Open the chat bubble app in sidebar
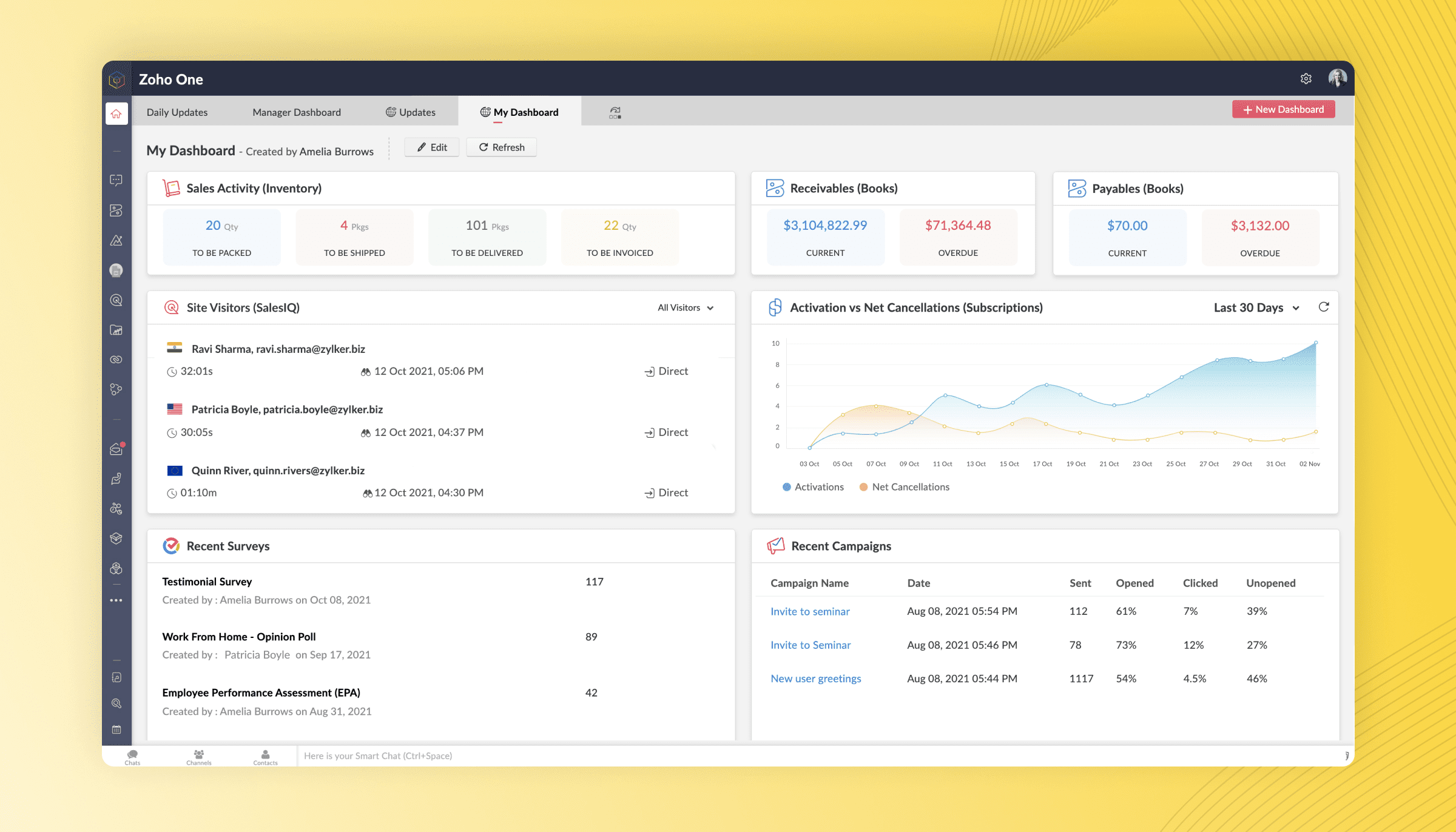Viewport: 1456px width, 832px height. (116, 180)
